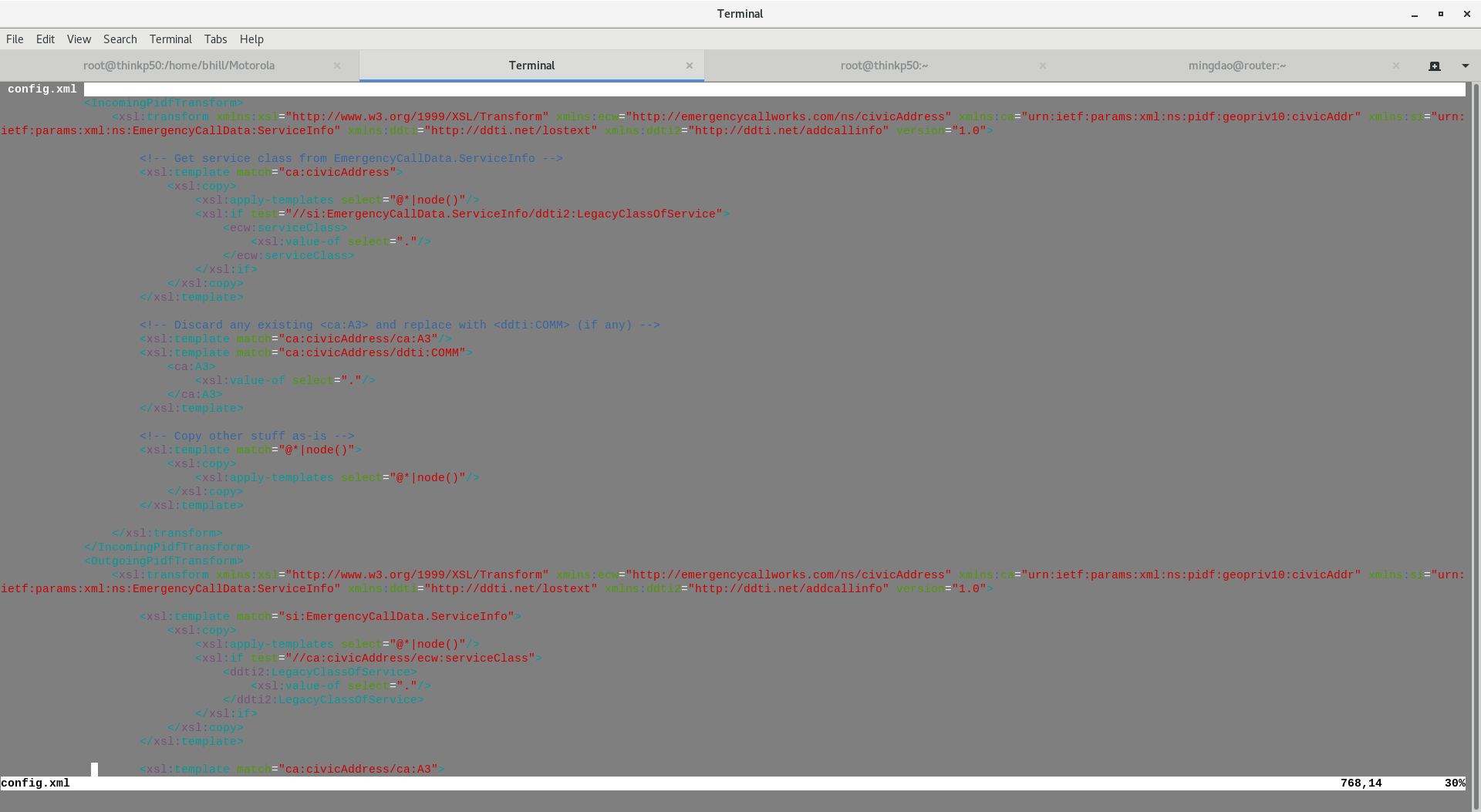Click the opening <ecw:serviceClass> tag
The height and width of the screenshot is (812, 1481).
(285, 228)
